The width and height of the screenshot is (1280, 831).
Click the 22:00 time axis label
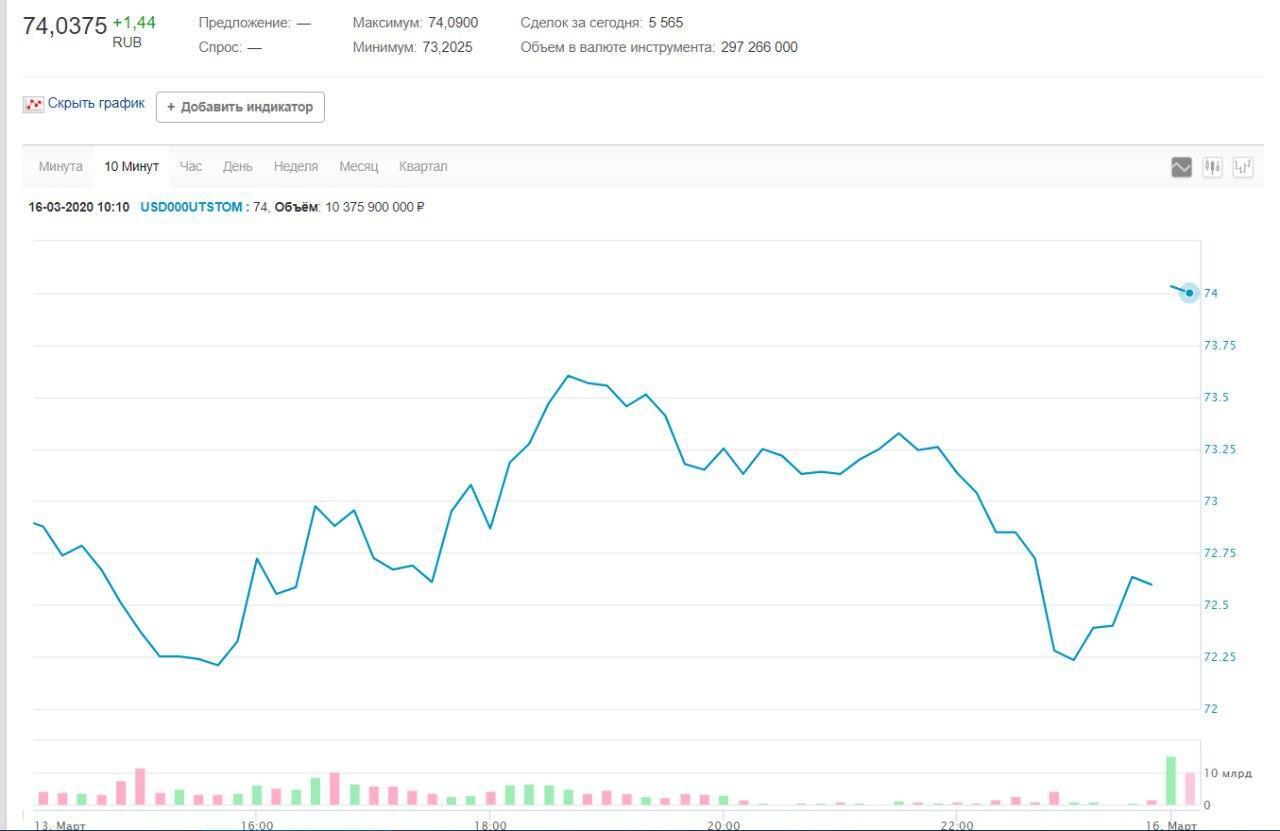tap(957, 825)
